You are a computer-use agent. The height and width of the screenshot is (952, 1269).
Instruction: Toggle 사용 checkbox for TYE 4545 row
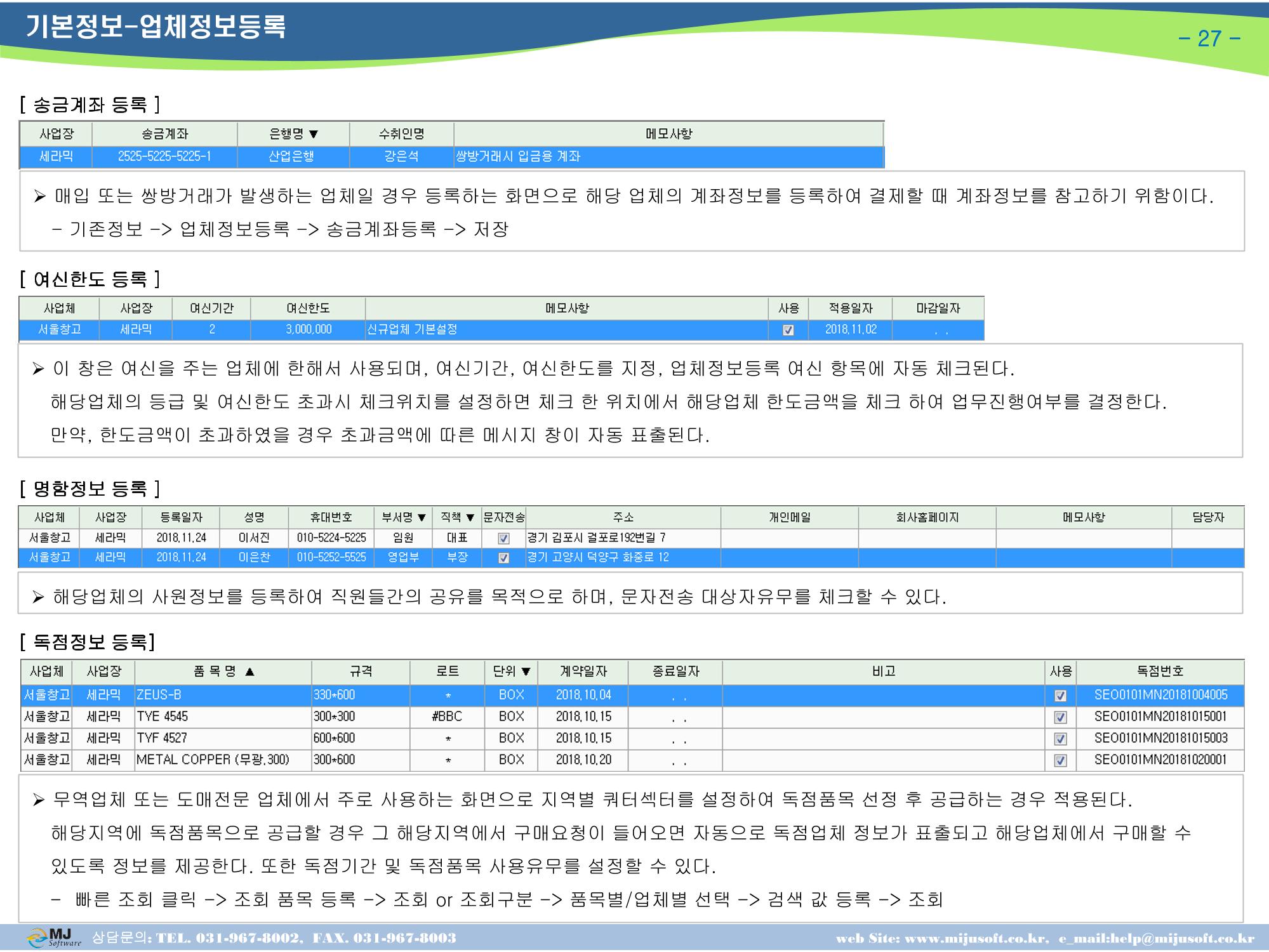[1060, 717]
